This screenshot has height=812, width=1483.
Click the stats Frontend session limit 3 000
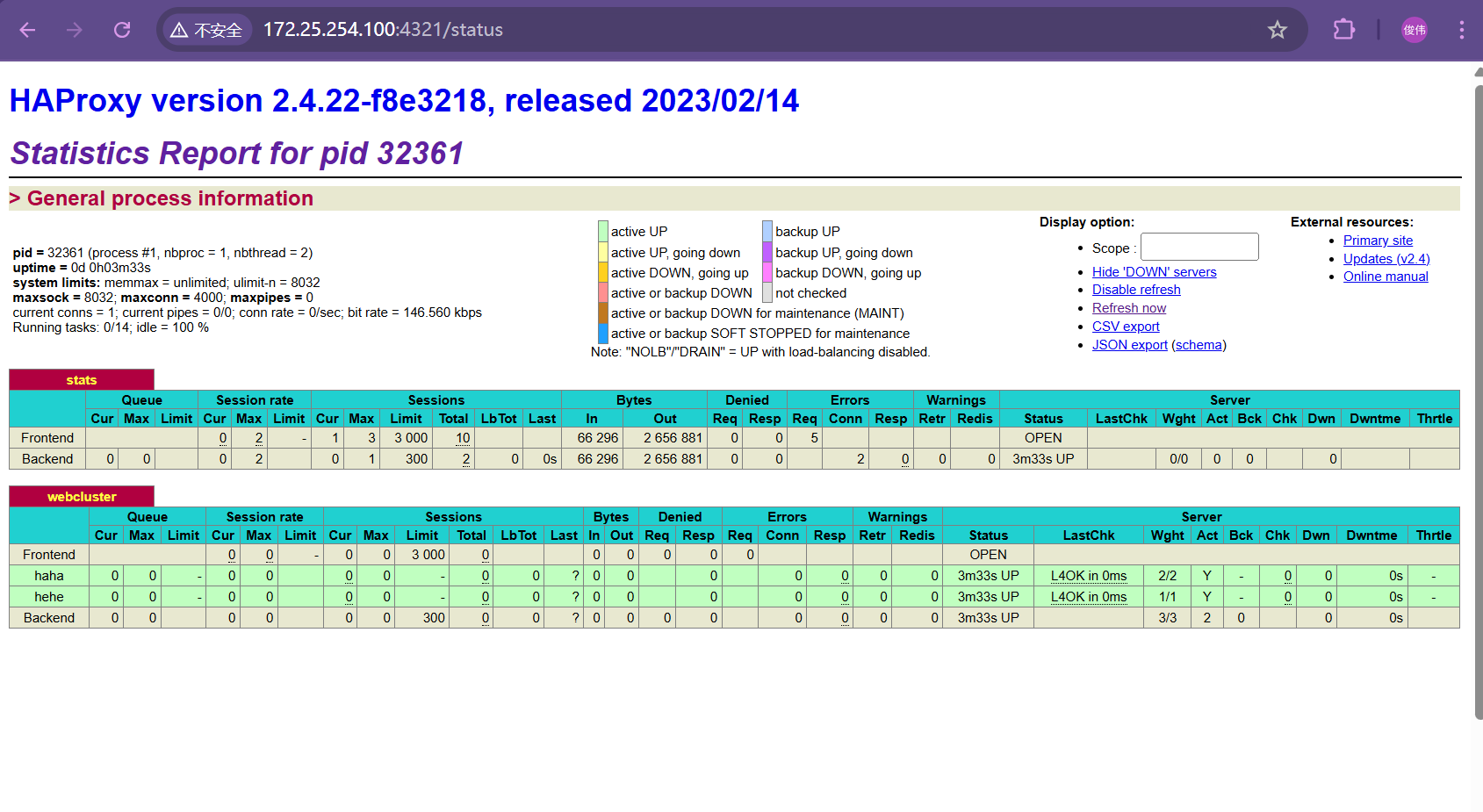[411, 438]
